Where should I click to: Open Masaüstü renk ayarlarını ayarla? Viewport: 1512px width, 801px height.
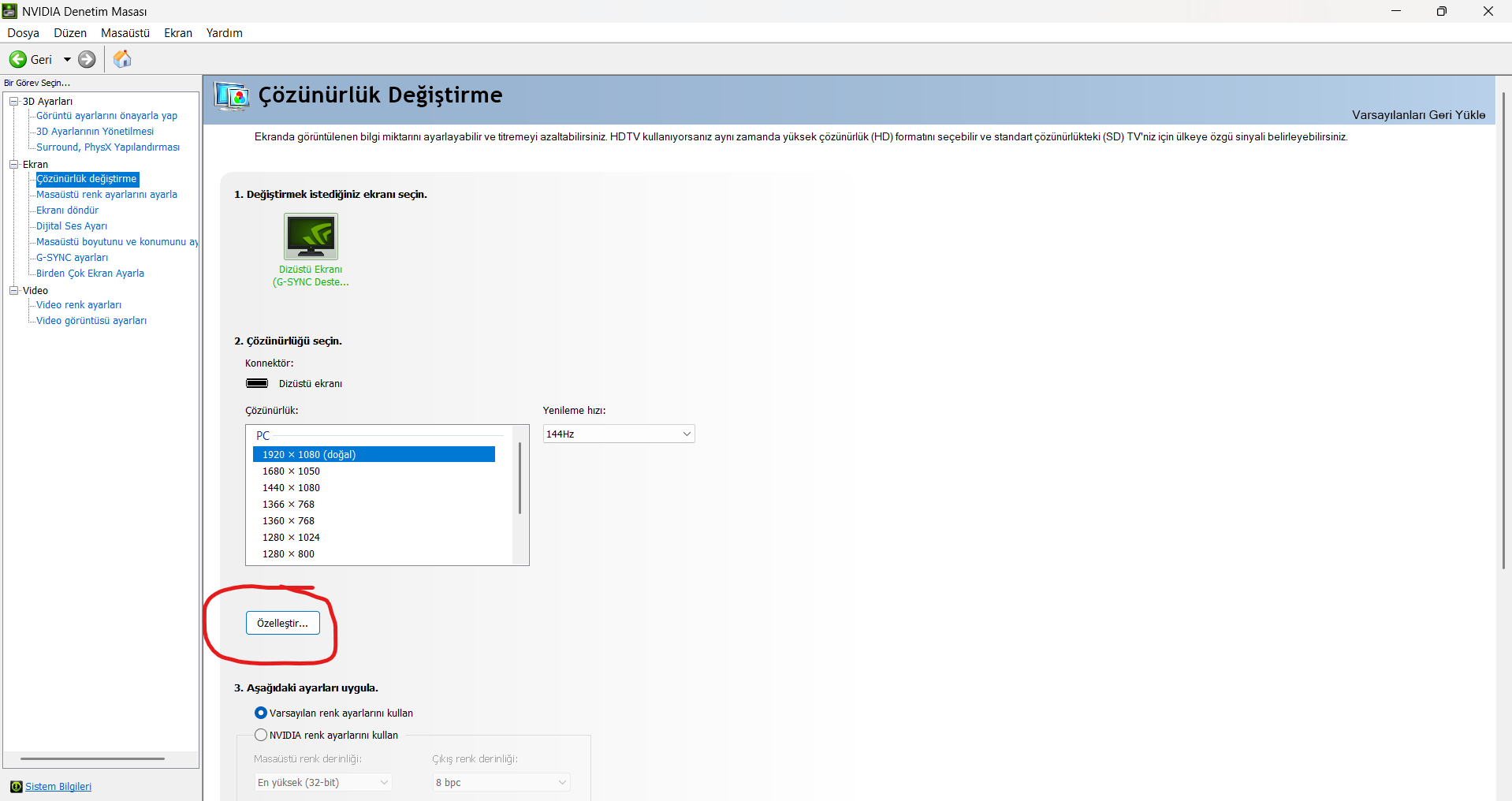[106, 195]
